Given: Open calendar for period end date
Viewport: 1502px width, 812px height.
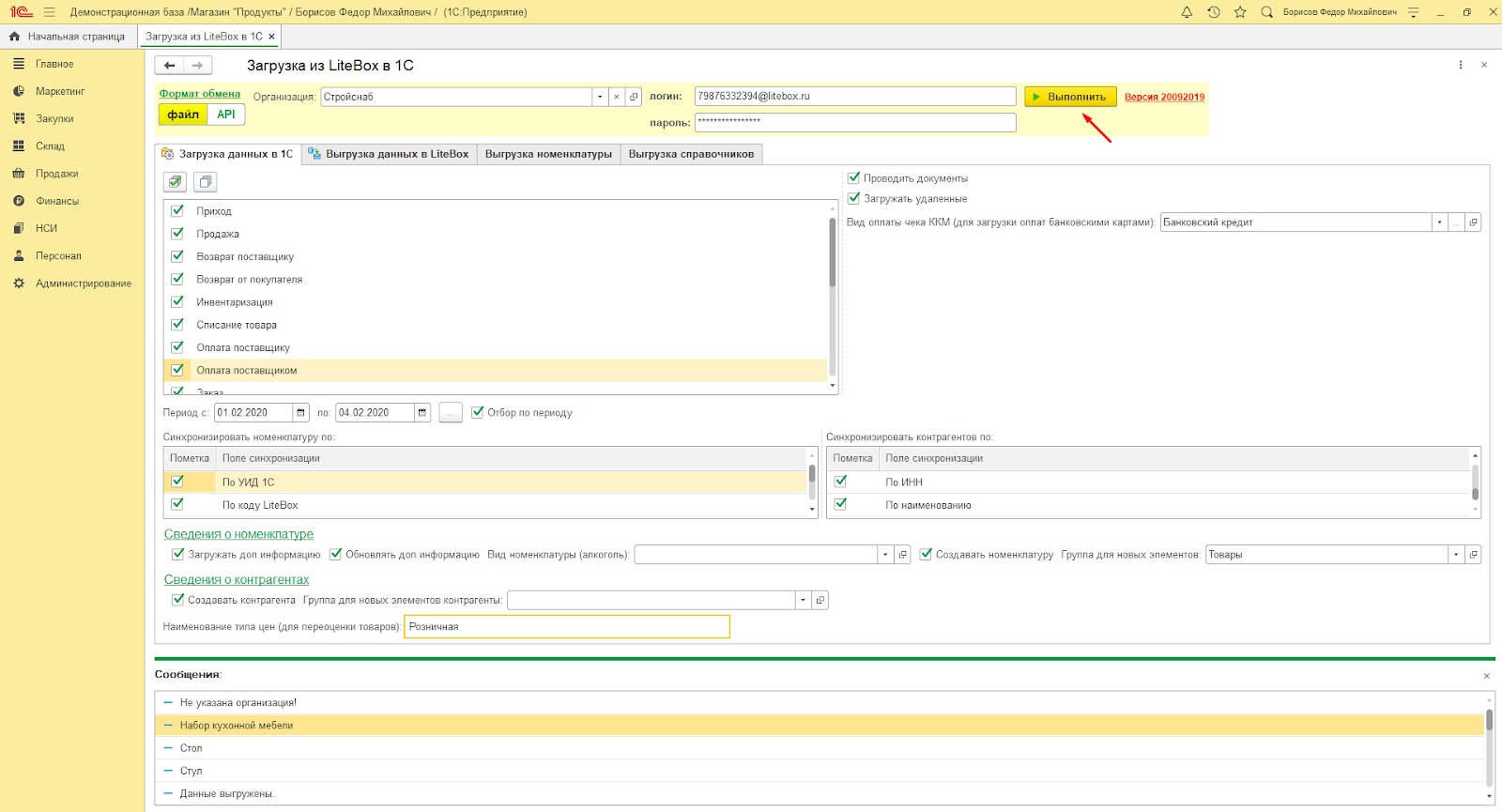Looking at the screenshot, I should [x=422, y=413].
